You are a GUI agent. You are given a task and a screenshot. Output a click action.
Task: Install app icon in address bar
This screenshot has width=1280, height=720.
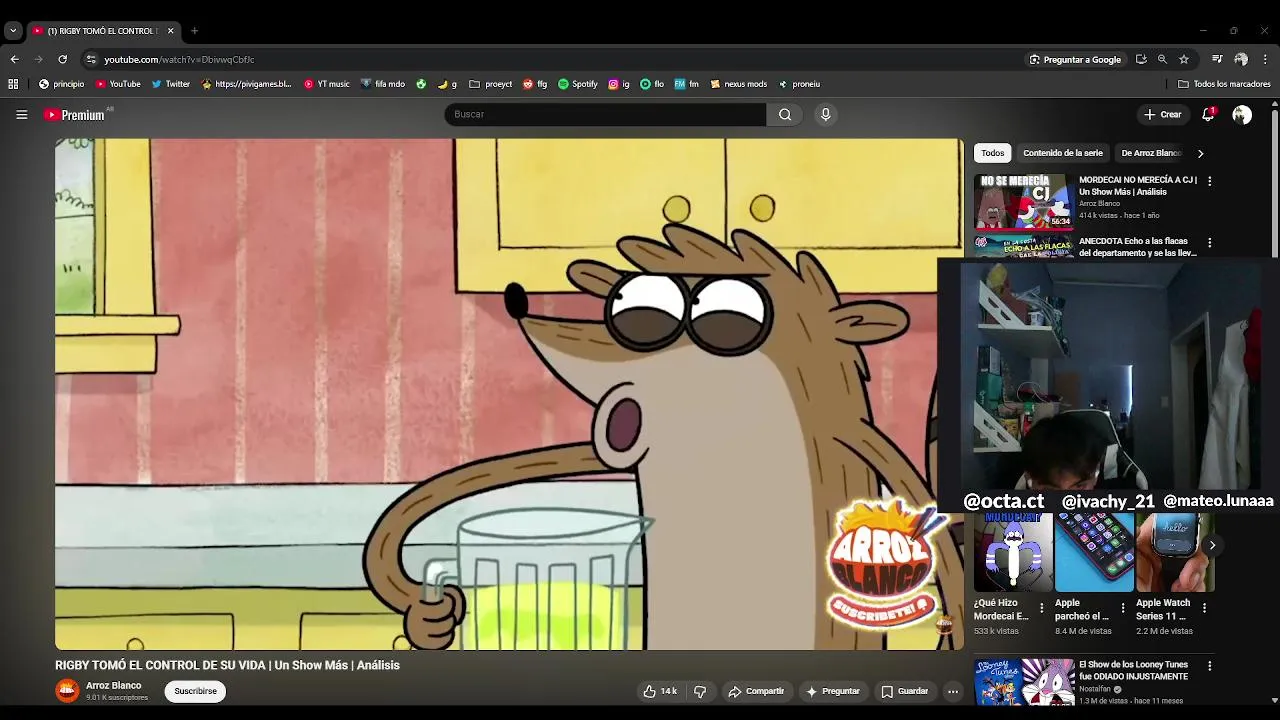(x=1141, y=59)
